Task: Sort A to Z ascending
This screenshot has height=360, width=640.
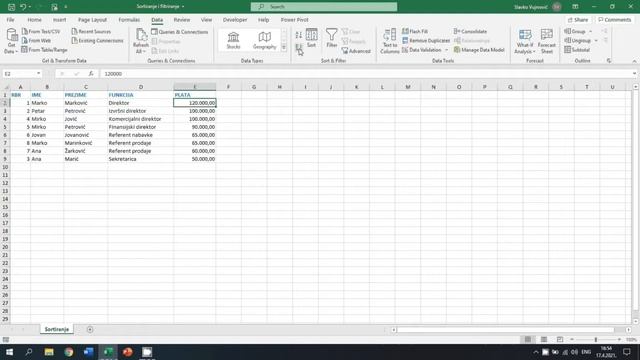Action: 299,36
